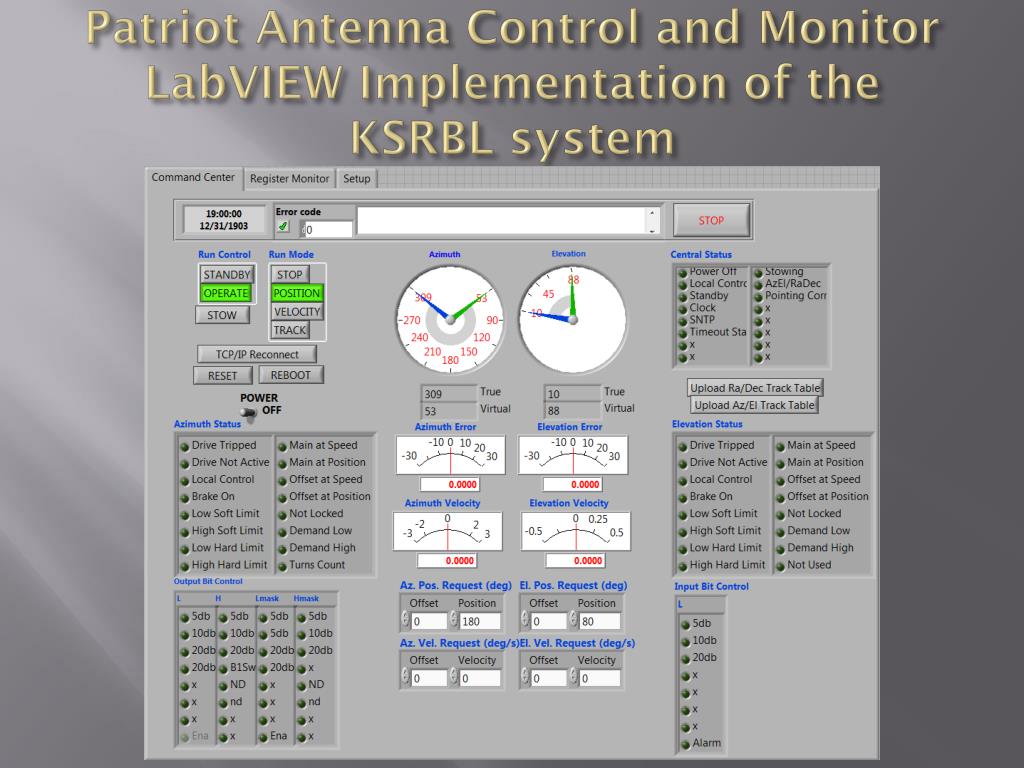
Task: Click the Error code status checkmark
Action: click(x=283, y=227)
